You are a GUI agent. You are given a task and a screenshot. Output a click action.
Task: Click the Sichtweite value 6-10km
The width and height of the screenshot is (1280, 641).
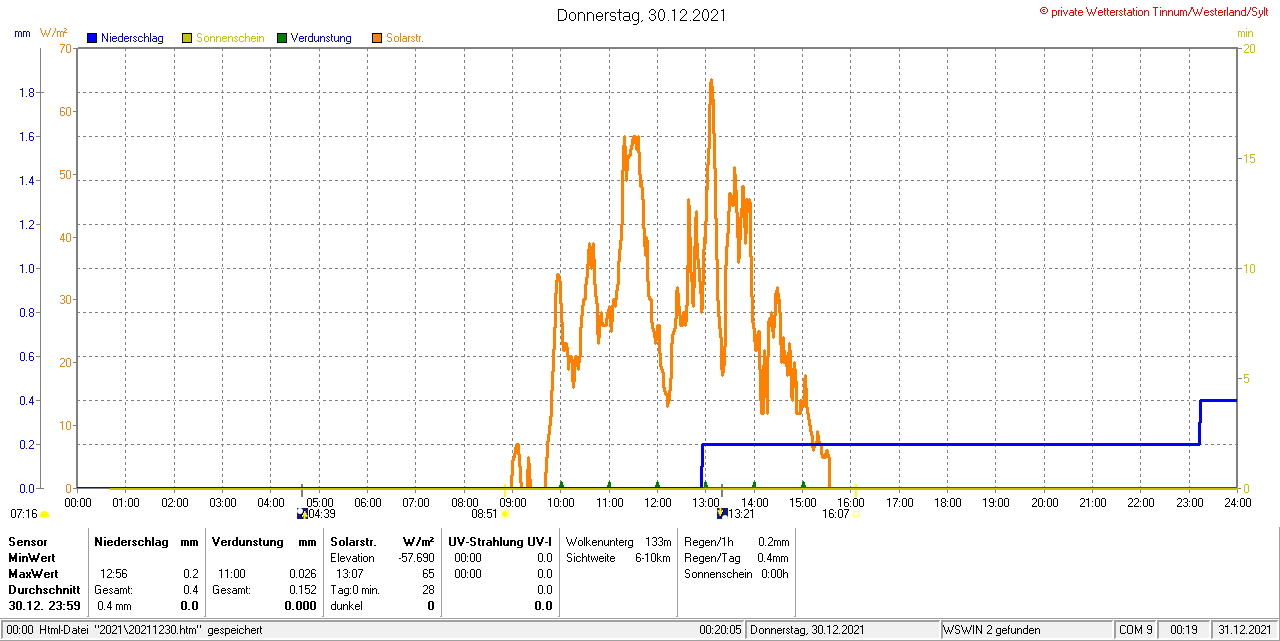653,557
